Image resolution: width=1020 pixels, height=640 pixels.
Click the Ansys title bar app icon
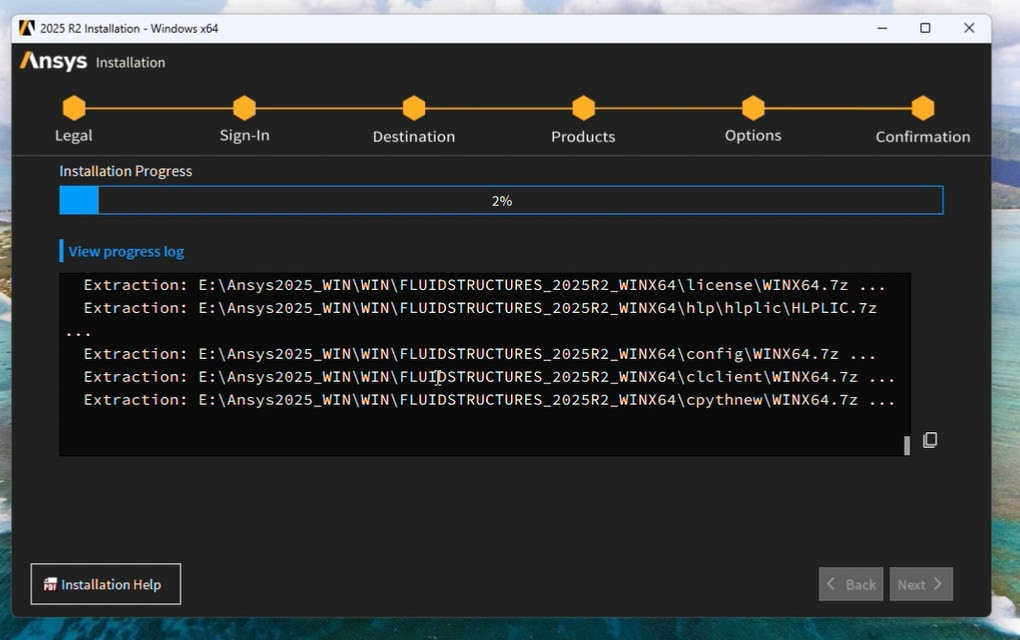[27, 28]
